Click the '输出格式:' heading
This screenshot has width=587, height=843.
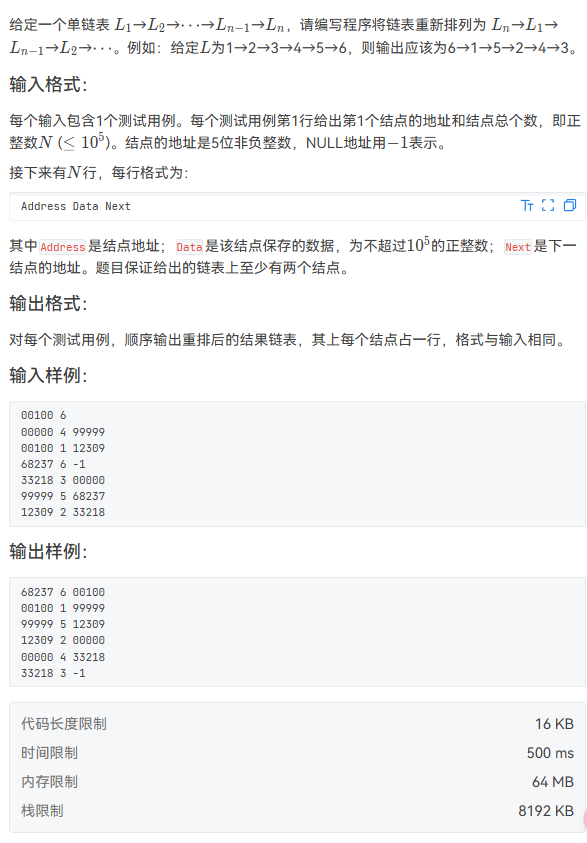coord(48,303)
